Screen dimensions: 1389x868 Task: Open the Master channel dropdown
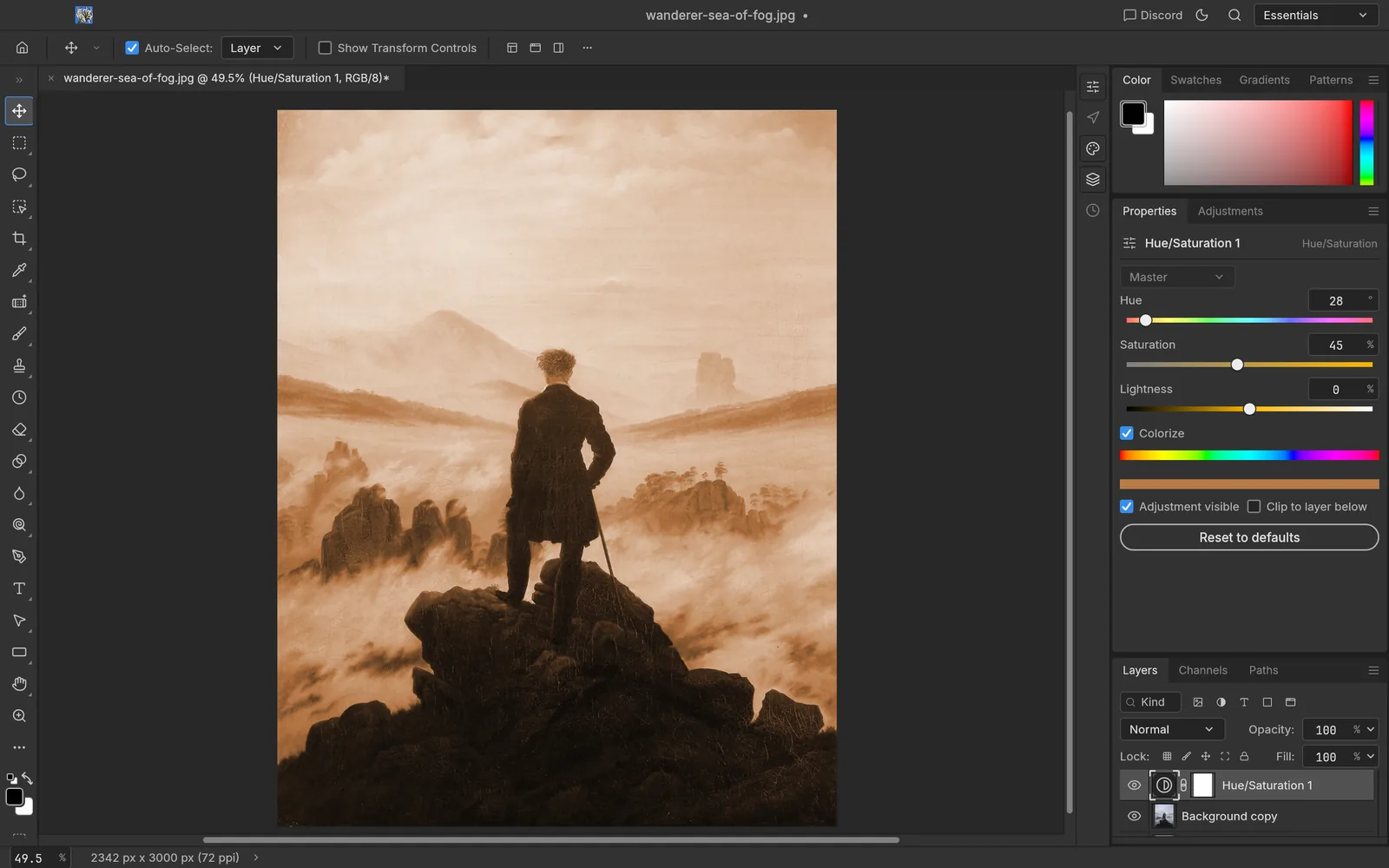click(x=1177, y=277)
